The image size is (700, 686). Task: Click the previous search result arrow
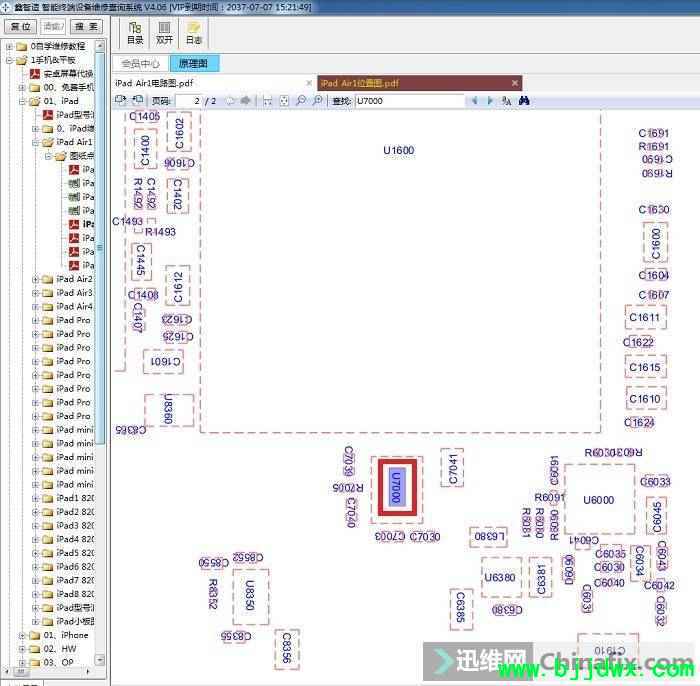[x=474, y=101]
